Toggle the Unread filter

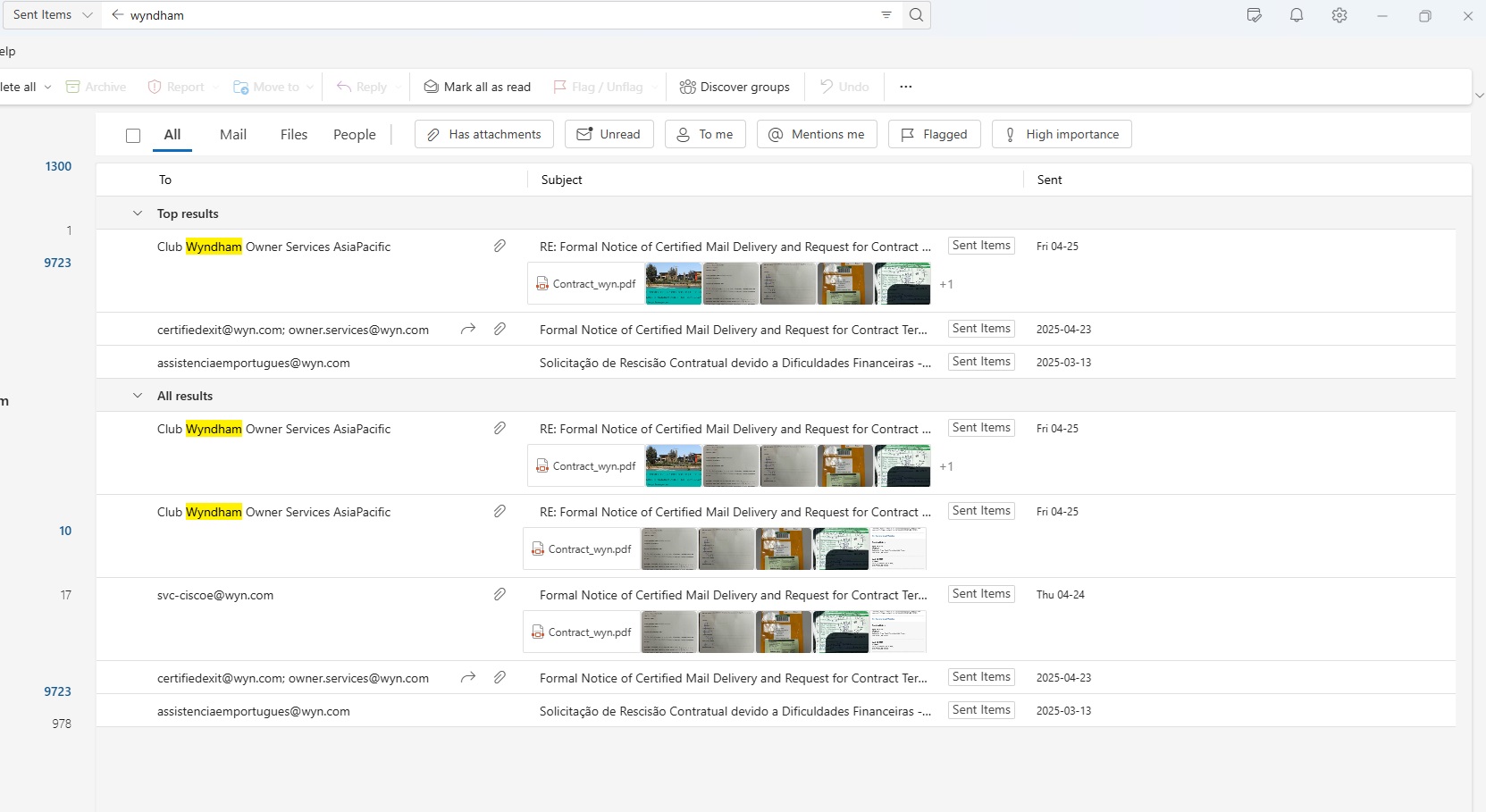coord(609,134)
